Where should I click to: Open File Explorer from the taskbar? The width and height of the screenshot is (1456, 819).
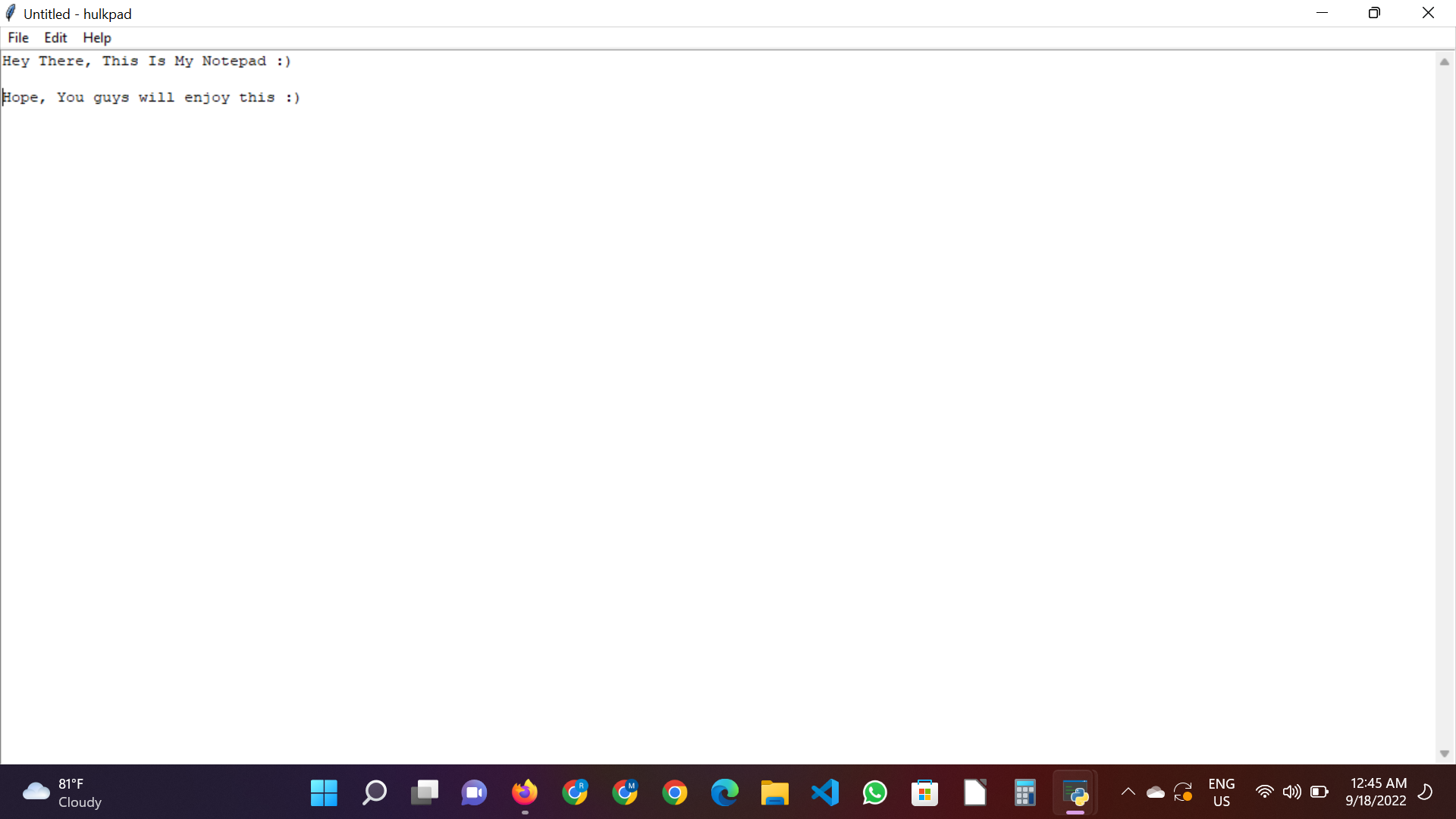[x=774, y=793]
